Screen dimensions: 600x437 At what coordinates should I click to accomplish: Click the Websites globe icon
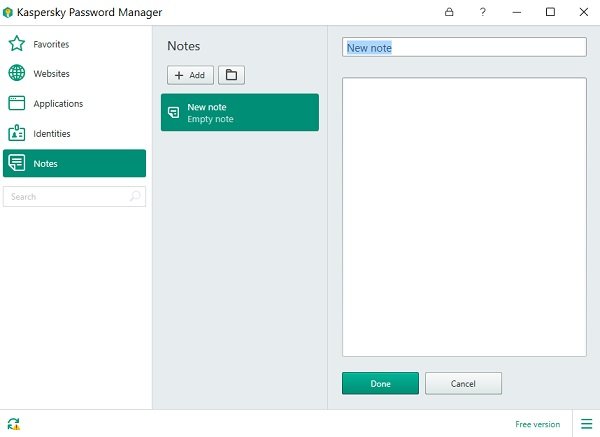point(16,73)
